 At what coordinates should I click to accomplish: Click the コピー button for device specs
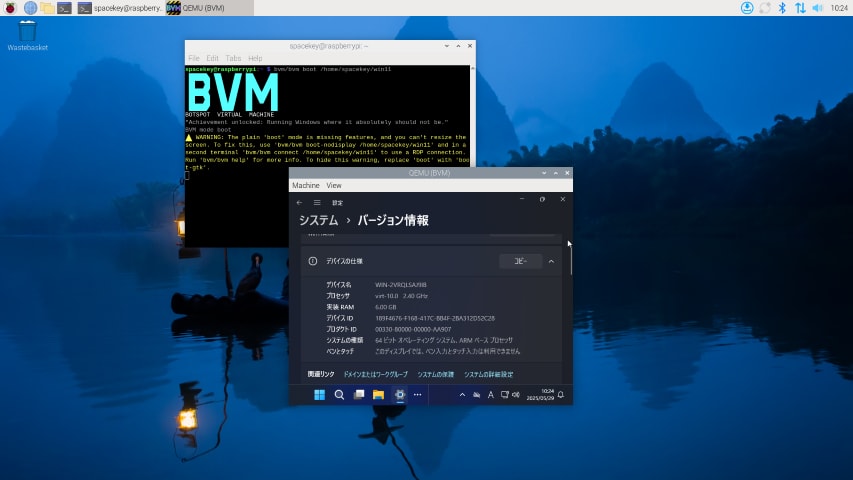(x=521, y=261)
